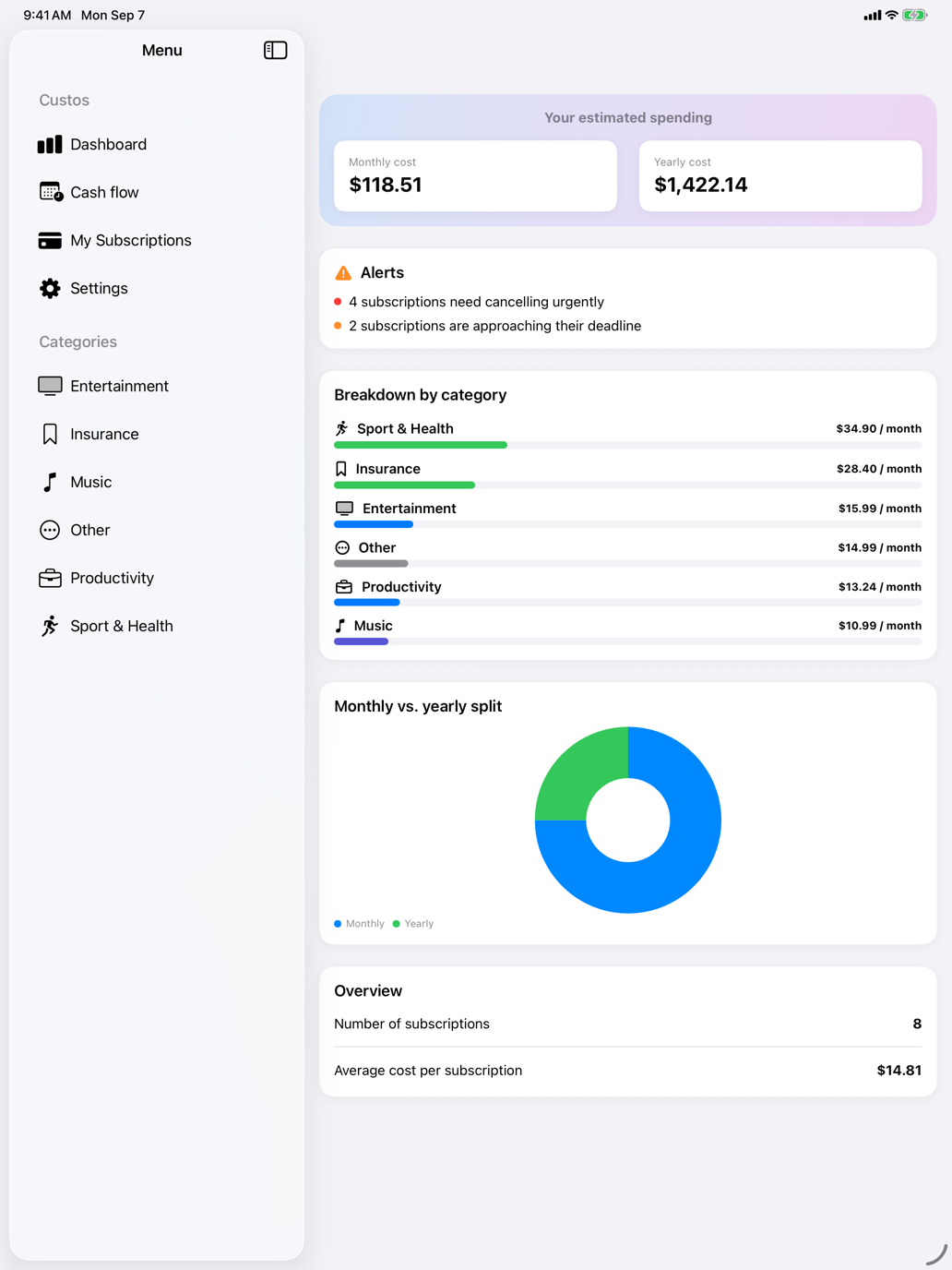The width and height of the screenshot is (952, 1270).
Task: Select the Sport & Health category in sidebar
Action: (x=157, y=626)
